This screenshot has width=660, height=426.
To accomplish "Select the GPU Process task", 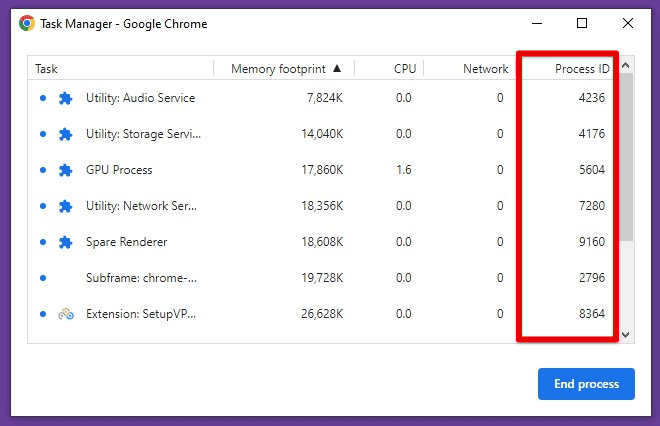I will pyautogui.click(x=323, y=170).
